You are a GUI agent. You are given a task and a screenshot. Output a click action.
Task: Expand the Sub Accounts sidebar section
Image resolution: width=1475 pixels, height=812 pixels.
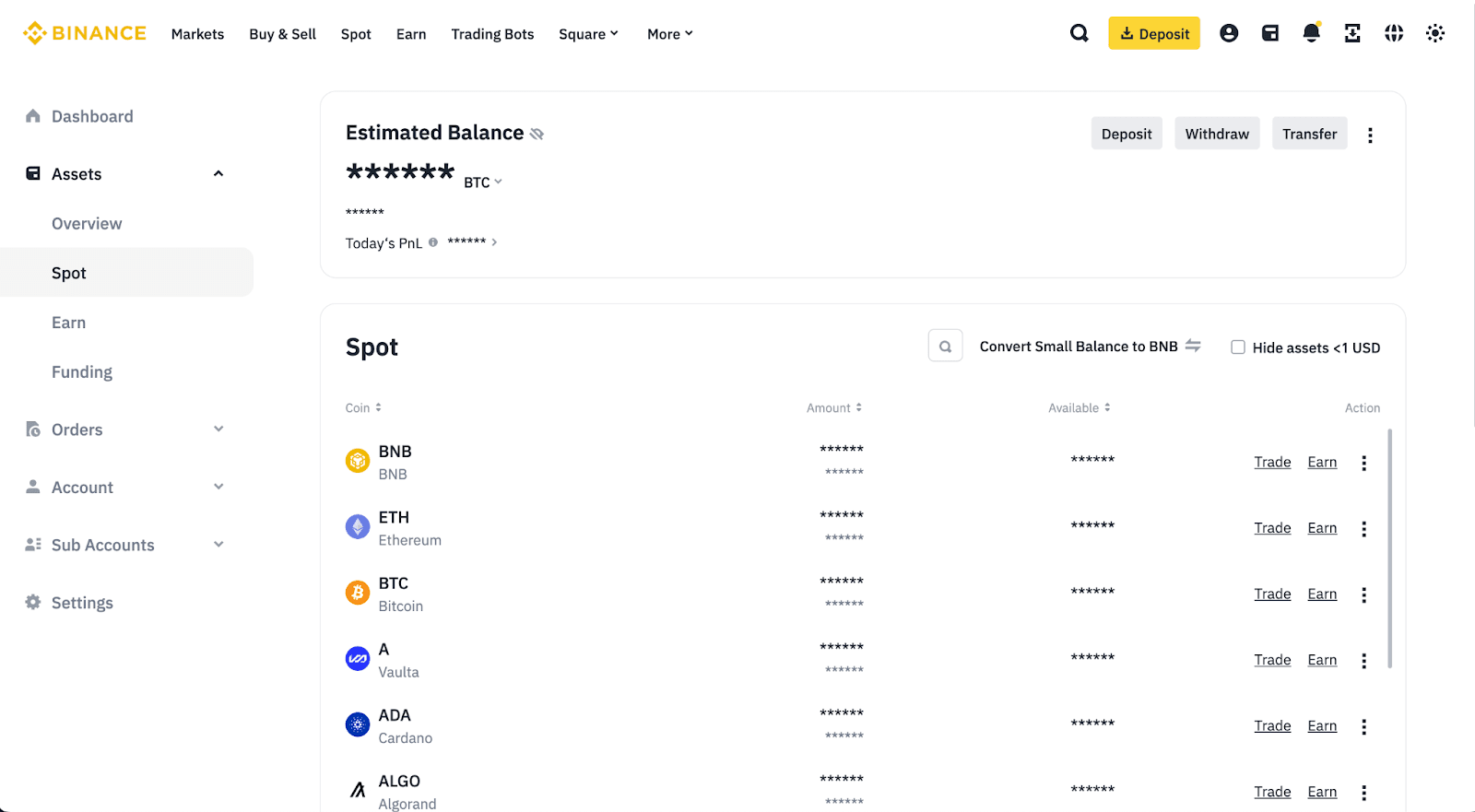218,544
